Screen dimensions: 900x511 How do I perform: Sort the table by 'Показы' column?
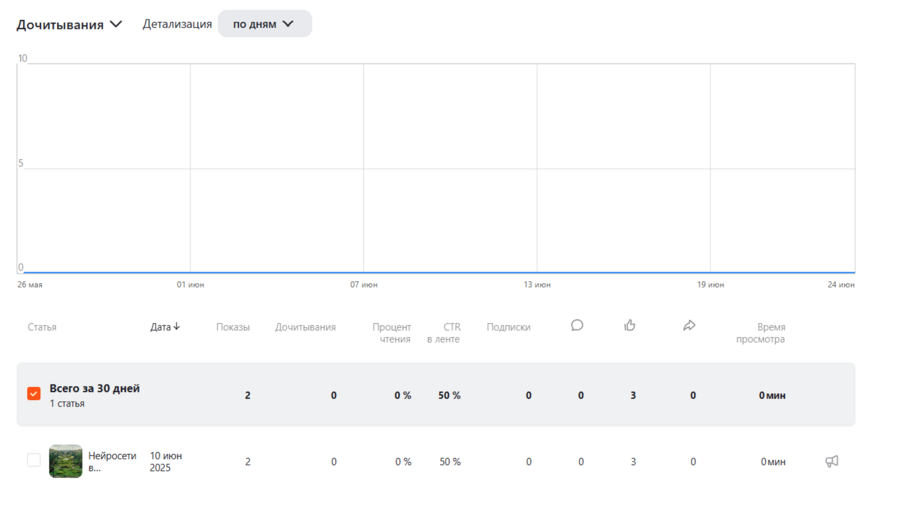233,327
